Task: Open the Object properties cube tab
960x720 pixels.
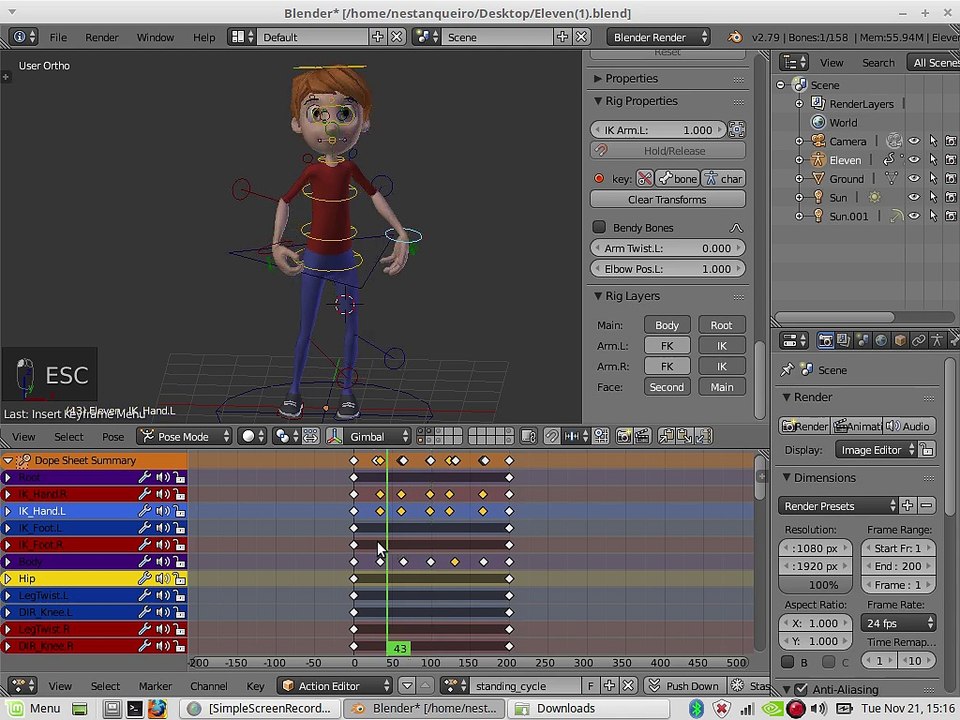Action: click(900, 340)
